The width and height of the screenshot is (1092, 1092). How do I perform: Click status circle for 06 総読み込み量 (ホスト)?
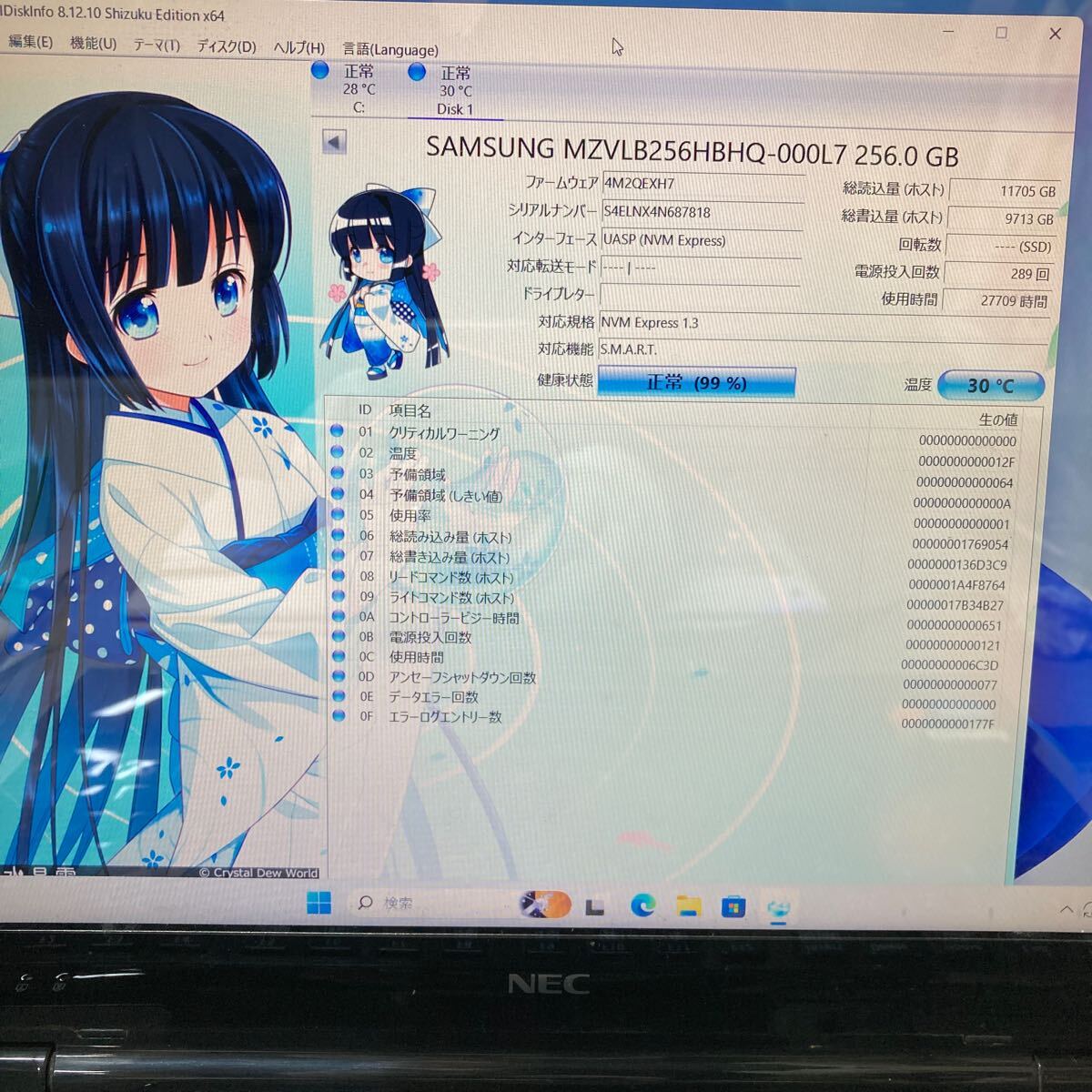[x=339, y=536]
